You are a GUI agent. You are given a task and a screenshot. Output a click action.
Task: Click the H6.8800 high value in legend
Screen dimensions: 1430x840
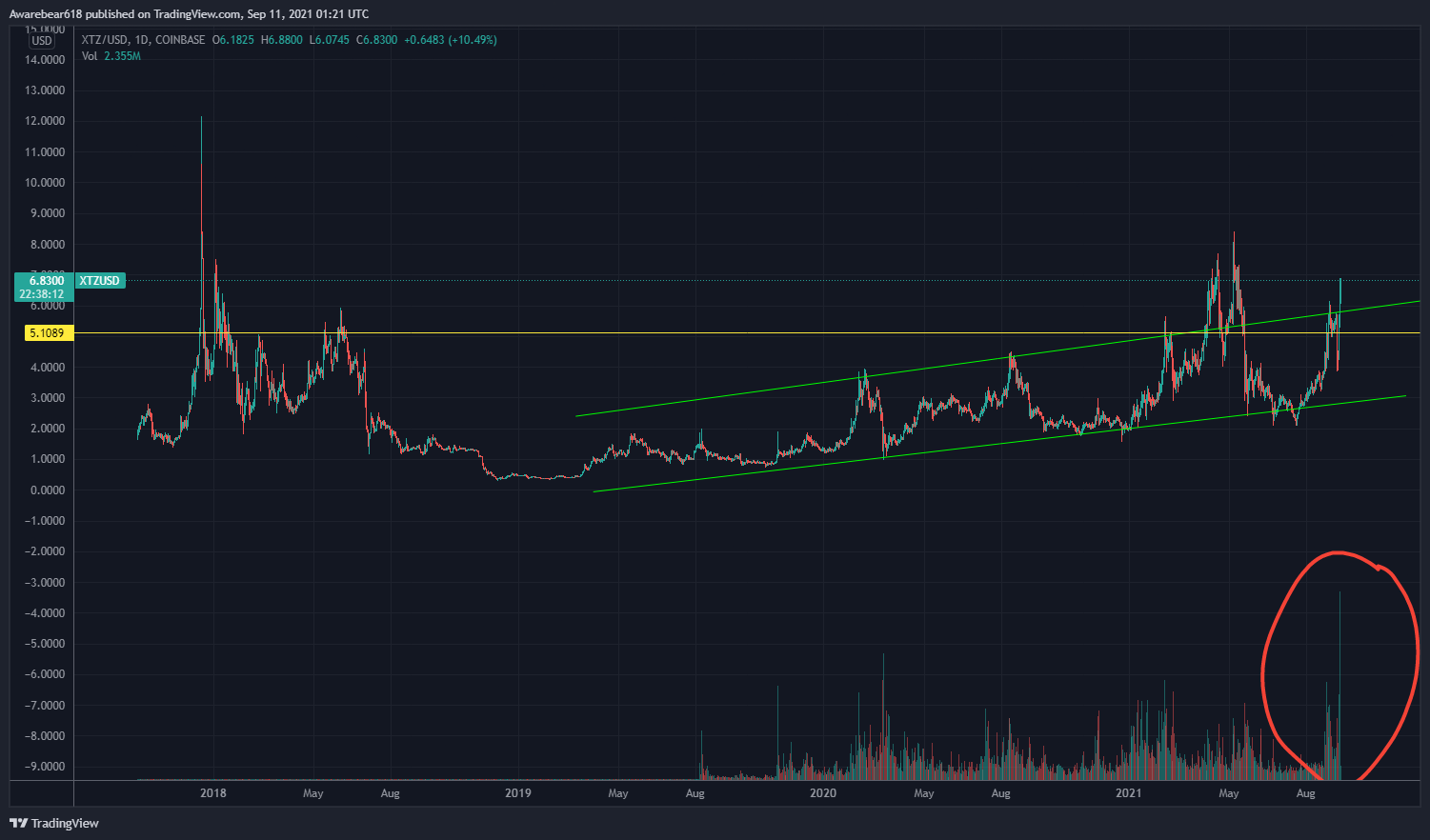[282, 40]
